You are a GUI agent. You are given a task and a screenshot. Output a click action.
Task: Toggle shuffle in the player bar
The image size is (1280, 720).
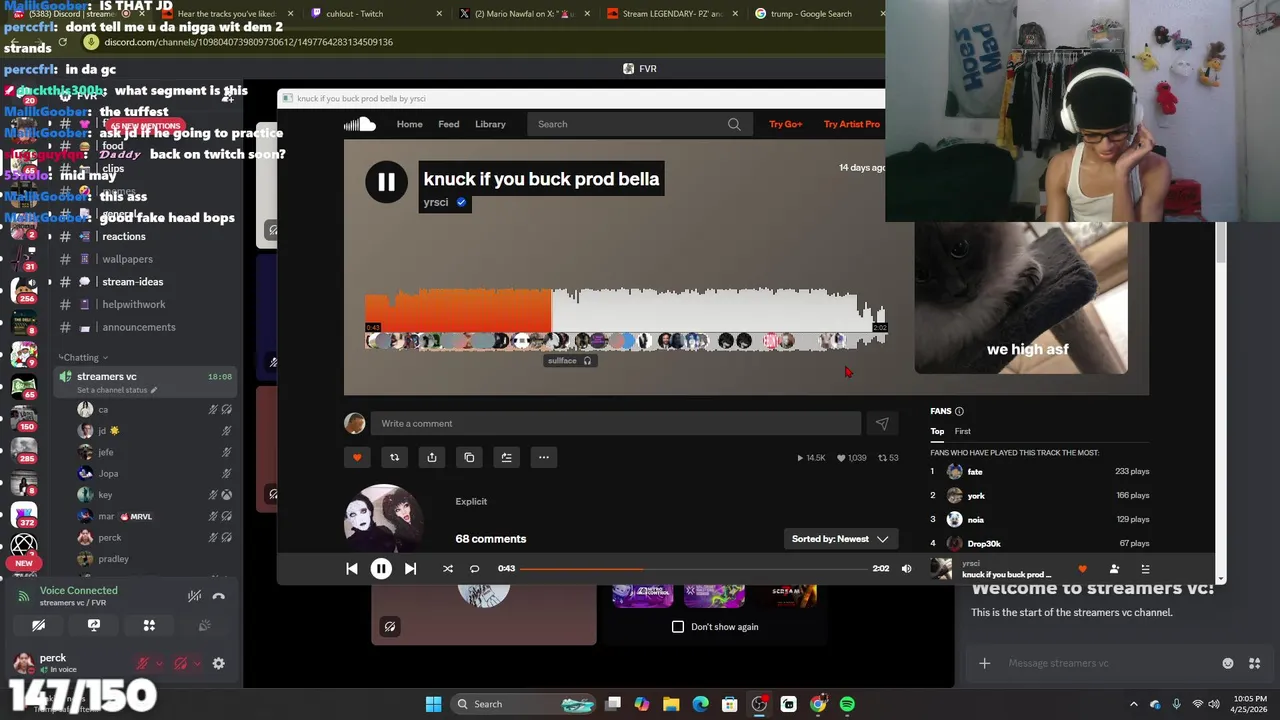click(x=448, y=568)
